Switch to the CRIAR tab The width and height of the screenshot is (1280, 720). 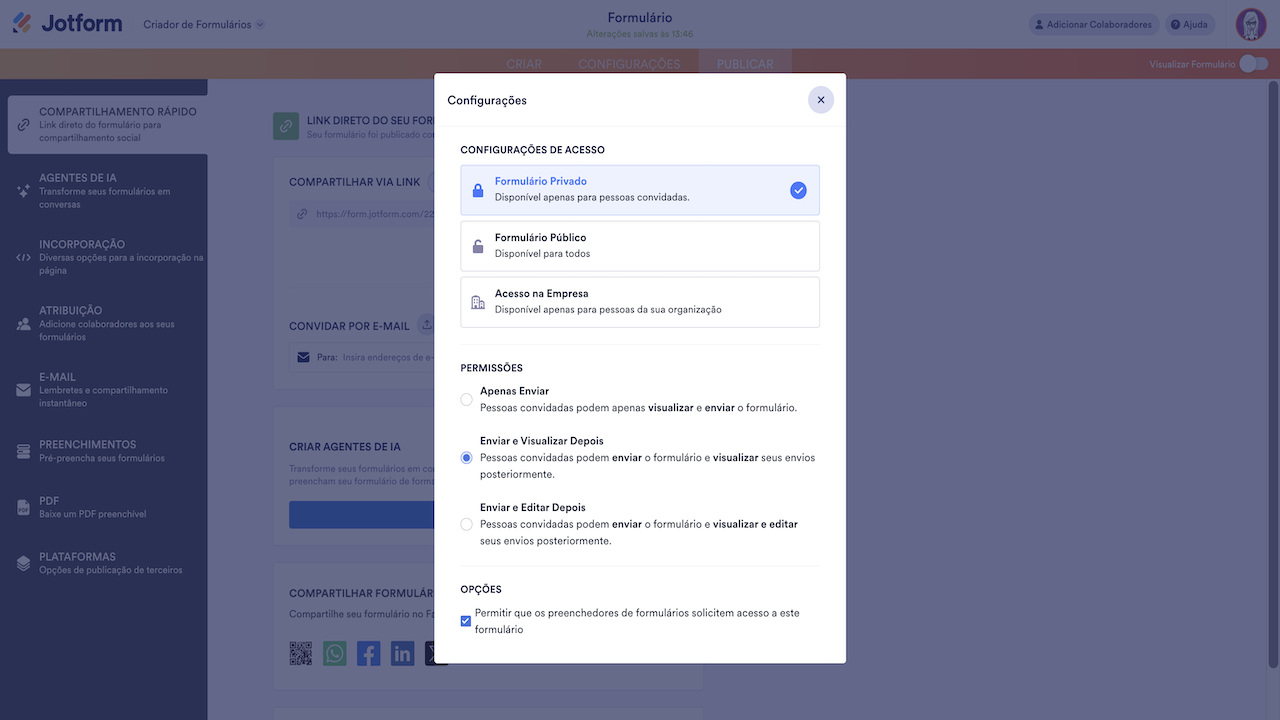(524, 64)
